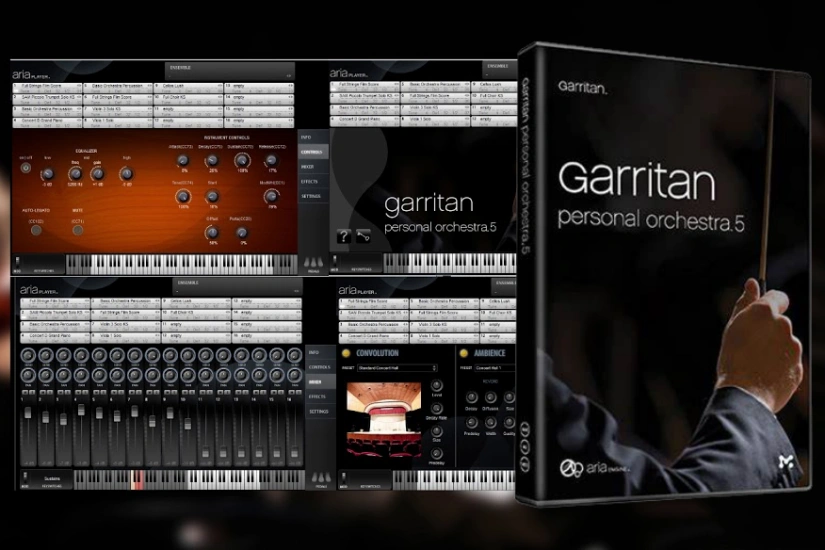825x550 pixels.
Task: Enable the Ambience effect LED
Action: coord(464,353)
